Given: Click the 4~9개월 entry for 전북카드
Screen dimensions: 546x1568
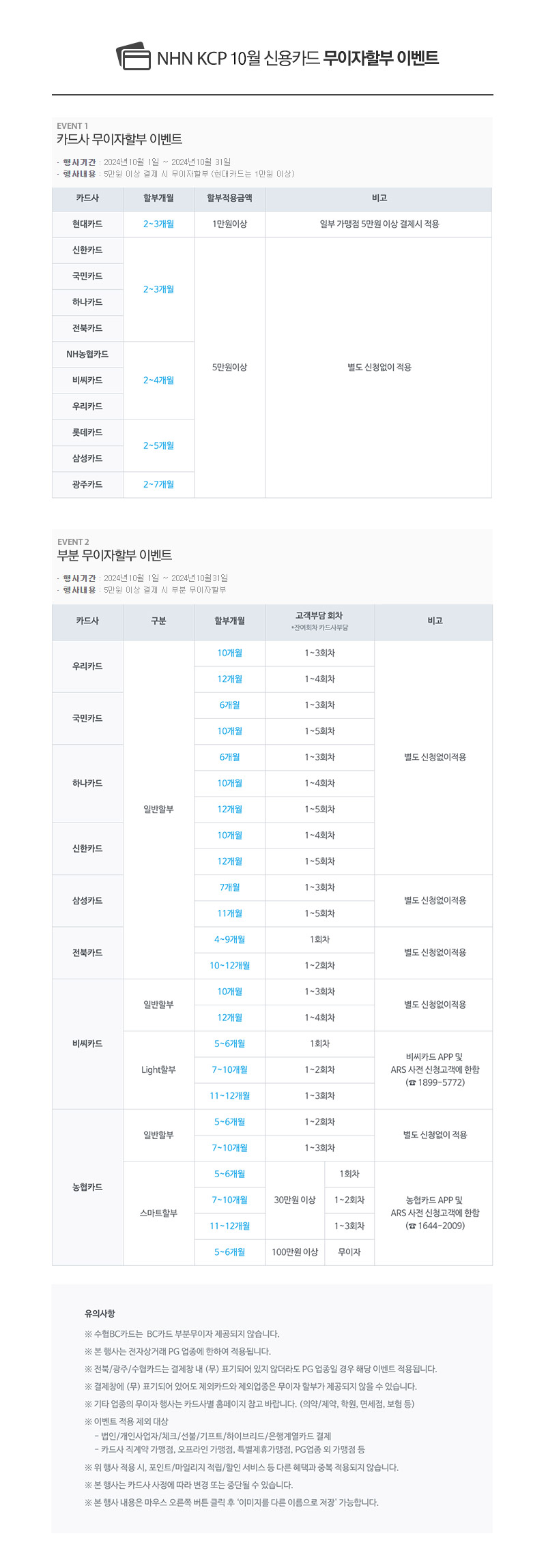Looking at the screenshot, I should [229, 939].
